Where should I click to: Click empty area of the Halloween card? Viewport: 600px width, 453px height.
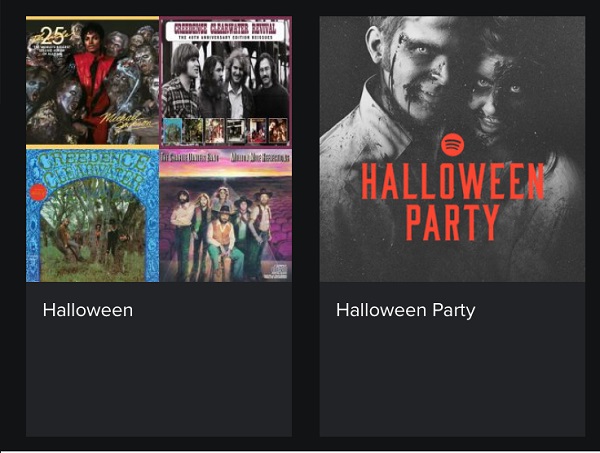click(x=158, y=380)
